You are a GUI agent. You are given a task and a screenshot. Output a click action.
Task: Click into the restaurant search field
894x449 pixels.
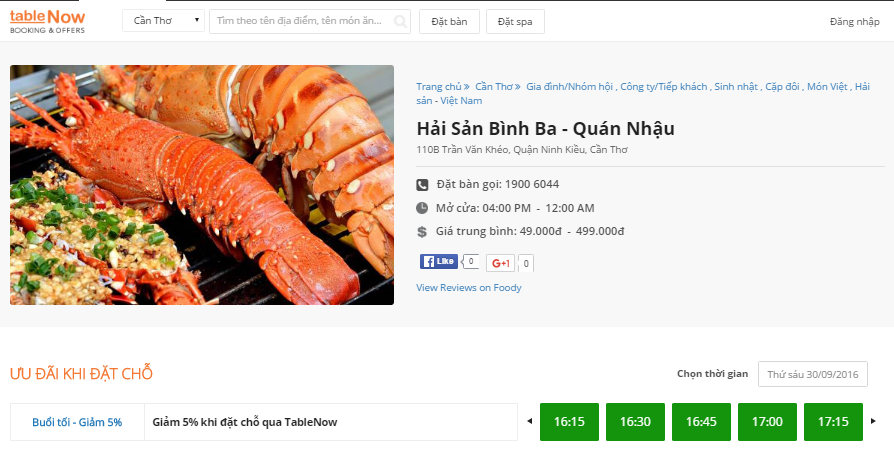pyautogui.click(x=302, y=21)
